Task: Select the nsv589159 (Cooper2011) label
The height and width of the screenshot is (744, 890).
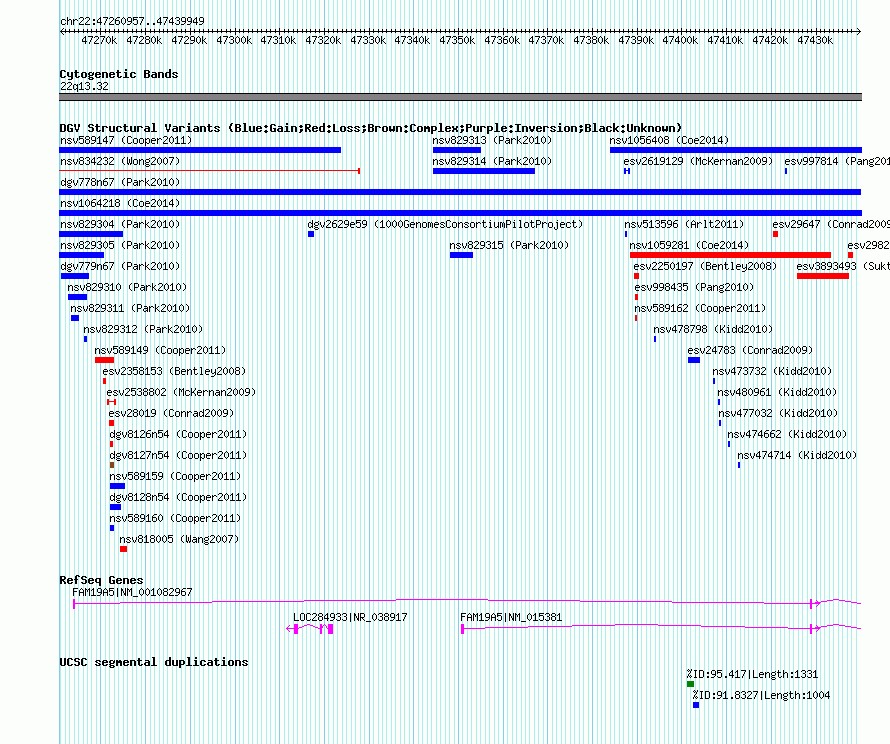Action: point(175,476)
